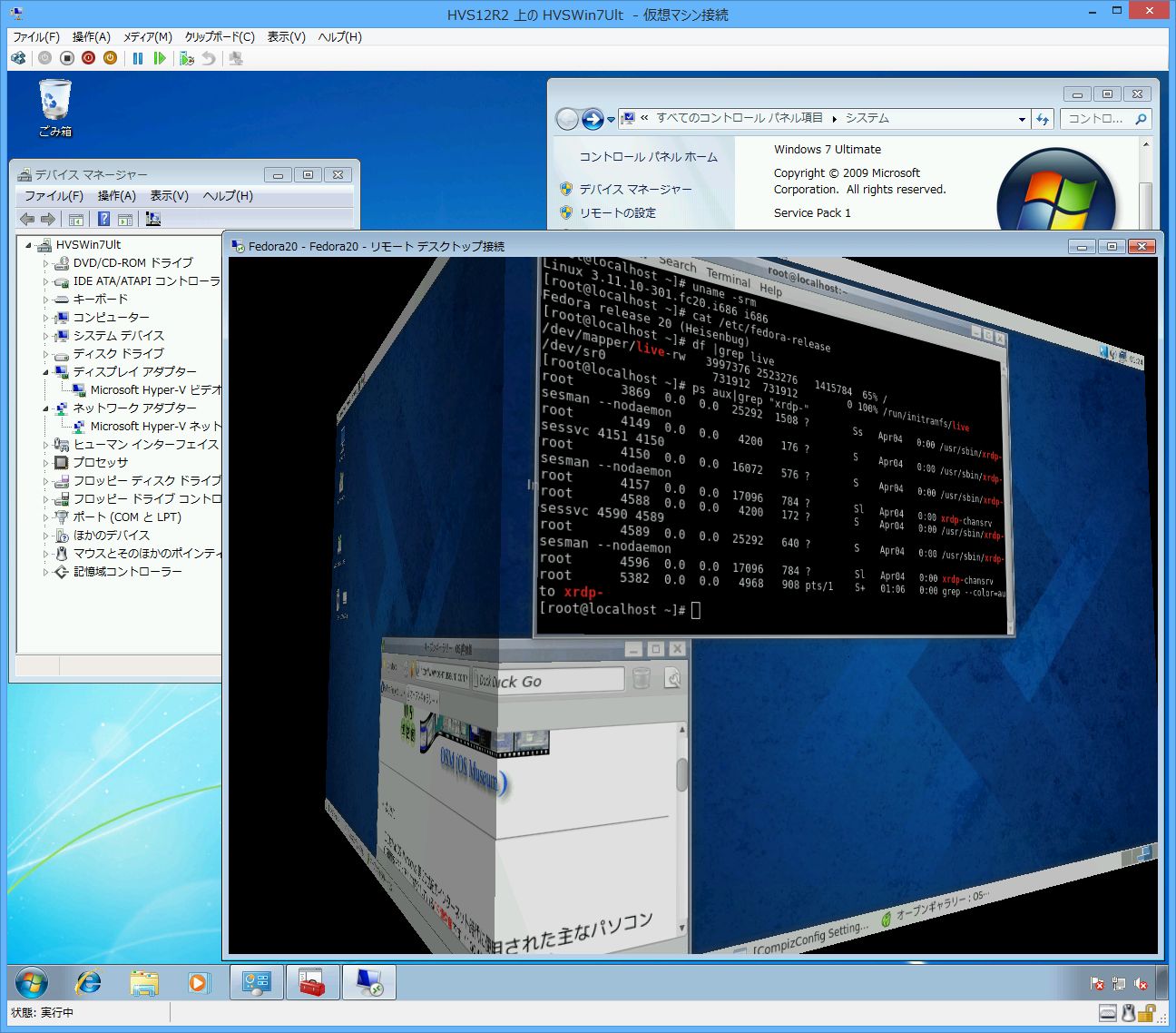Click the Action Center flag tray icon

tap(1097, 983)
